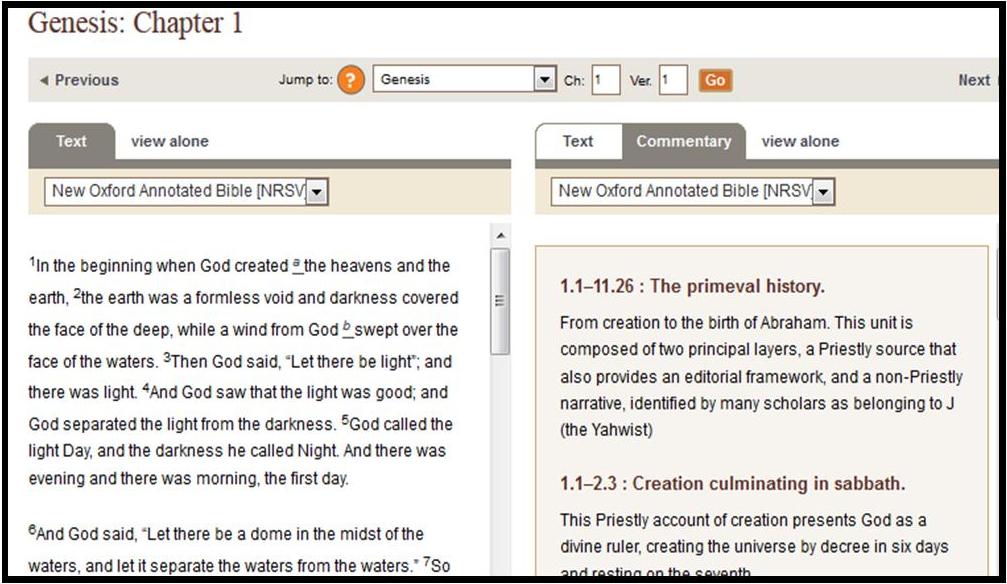Image resolution: width=1007 pixels, height=584 pixels.
Task: Open the left panel Bible version dropdown
Action: coord(186,191)
